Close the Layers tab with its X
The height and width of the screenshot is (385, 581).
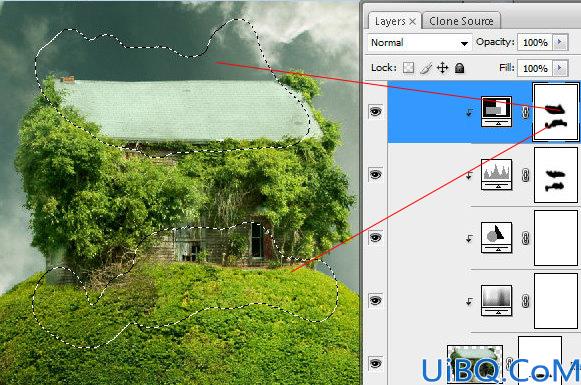412,22
